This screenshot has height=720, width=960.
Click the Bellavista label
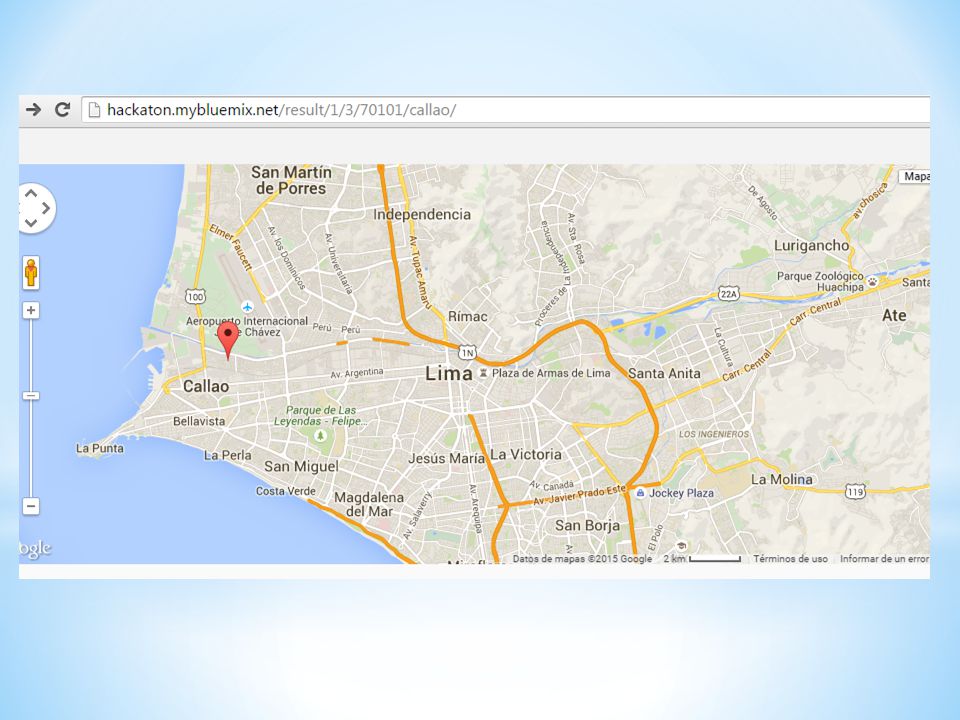(199, 421)
